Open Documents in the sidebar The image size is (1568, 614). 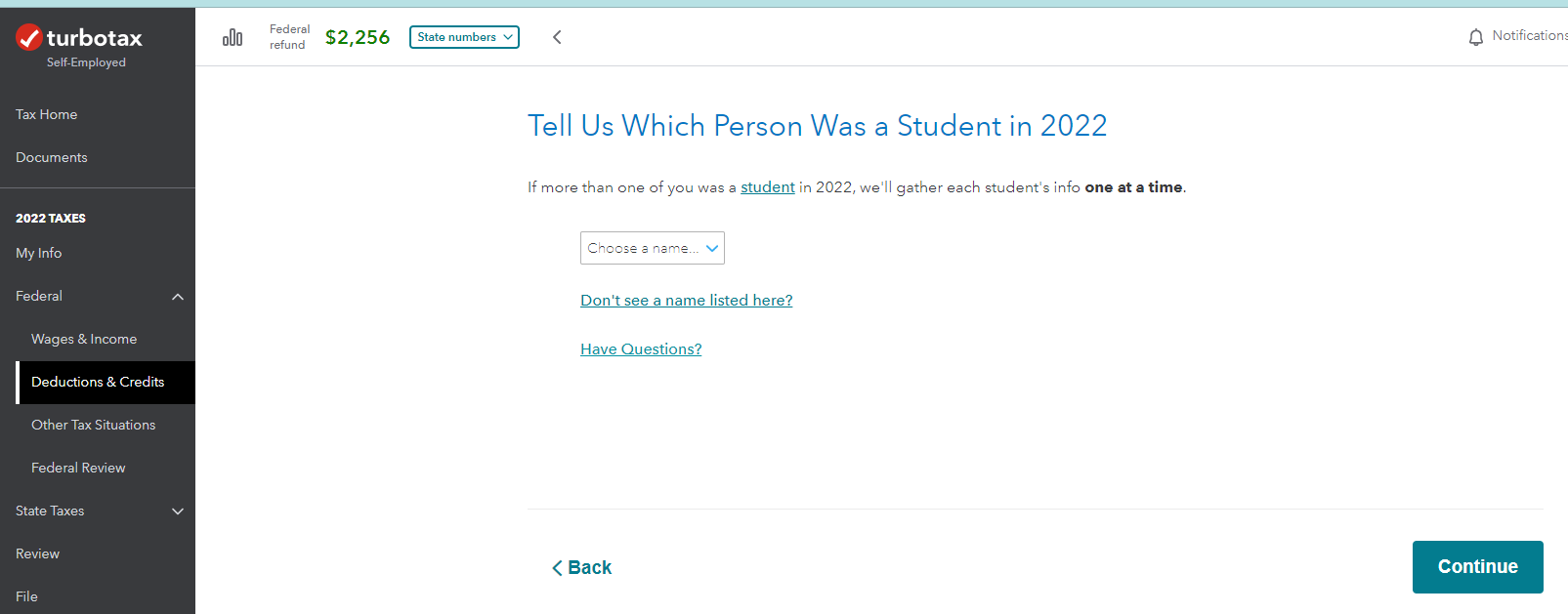(x=52, y=157)
